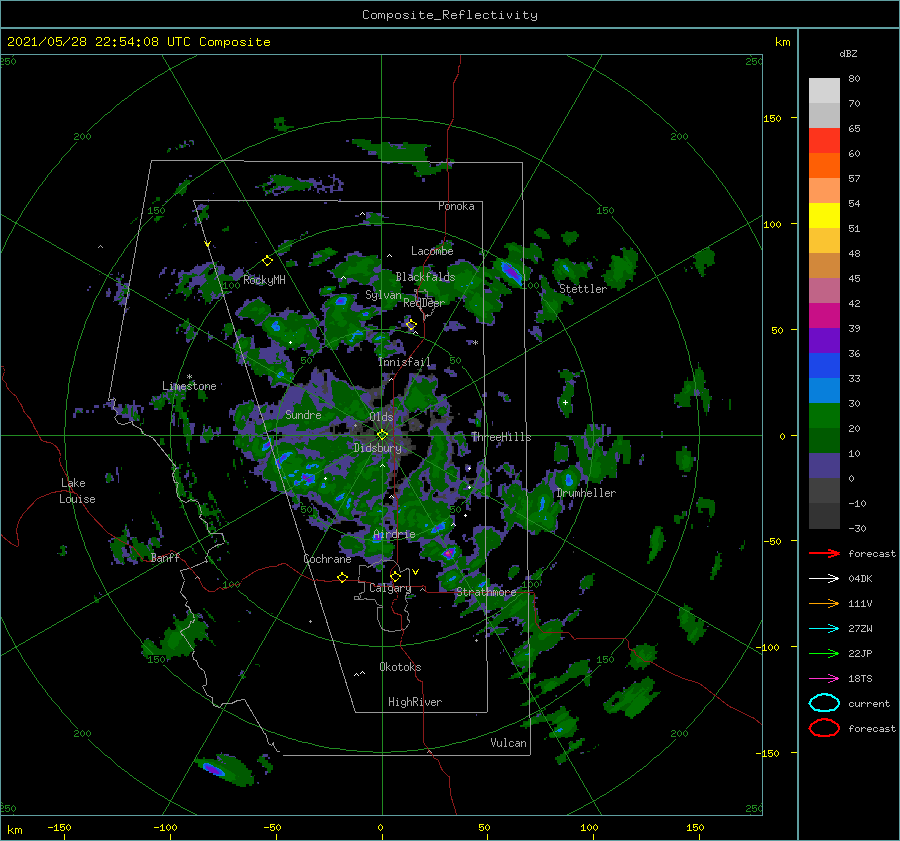Viewport: 900px width, 841px height.
Task: Click the Lake Louise label
Action: [x=78, y=491]
